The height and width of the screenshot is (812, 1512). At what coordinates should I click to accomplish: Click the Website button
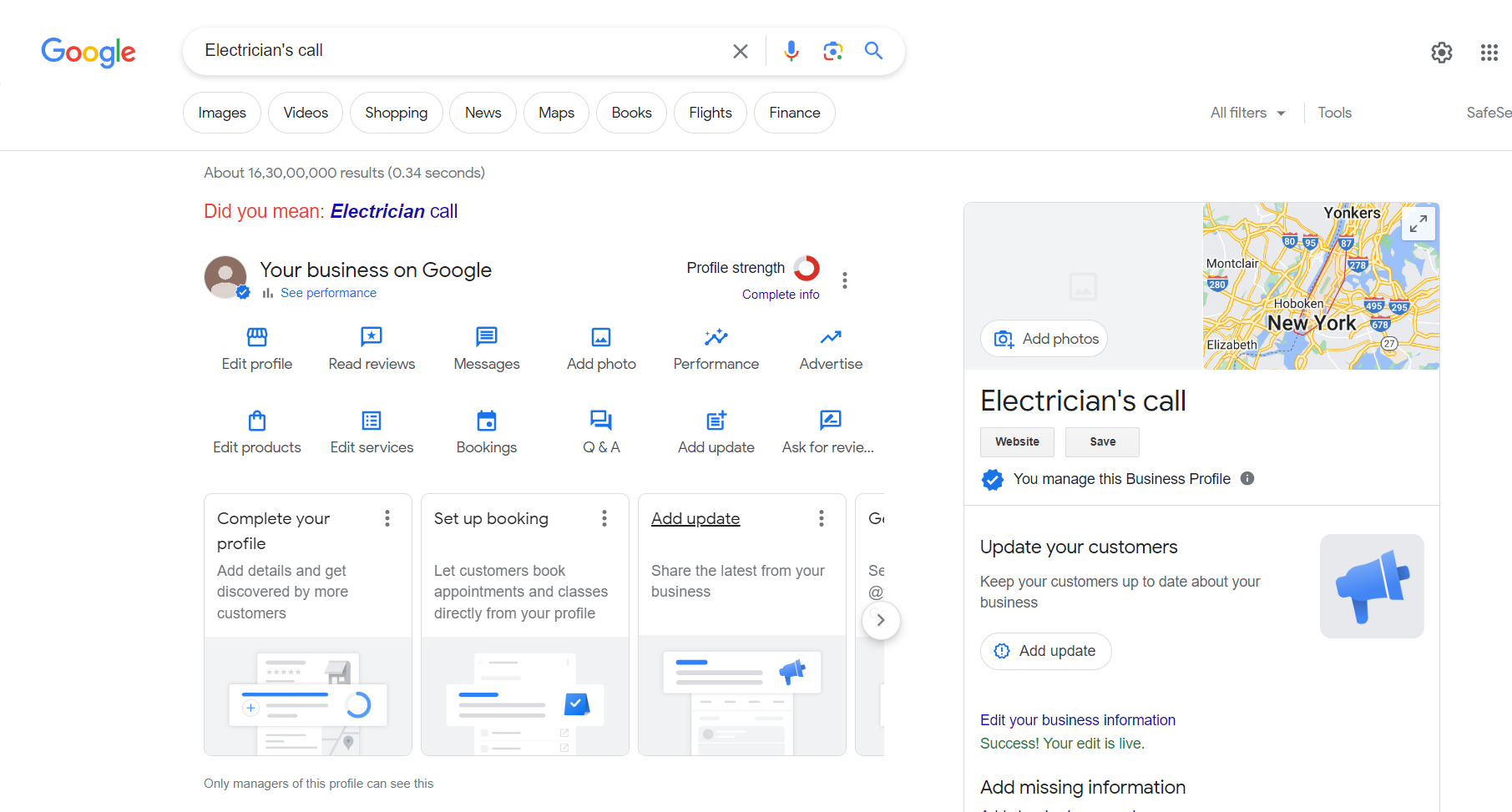(1017, 441)
